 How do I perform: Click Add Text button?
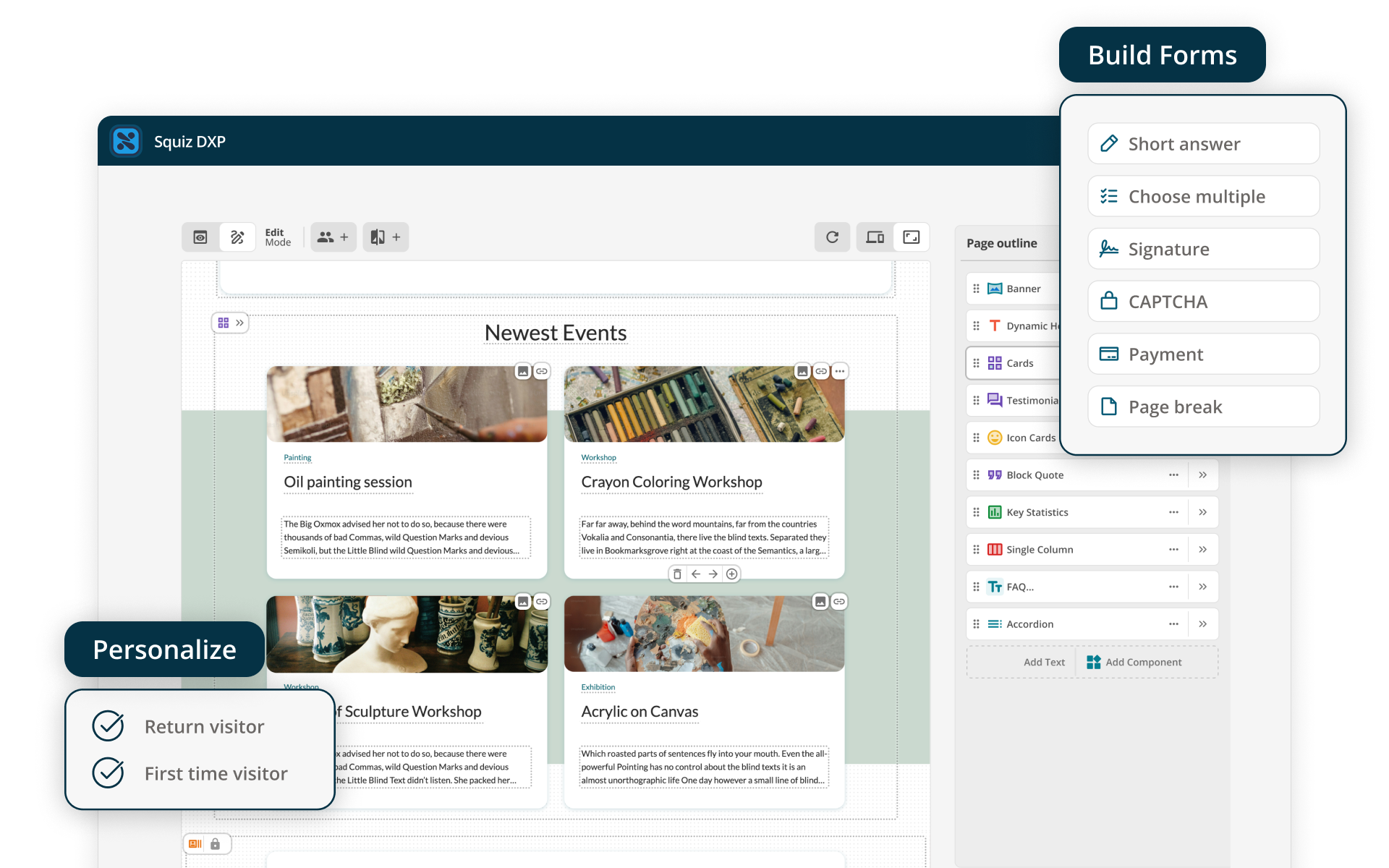click(1044, 662)
